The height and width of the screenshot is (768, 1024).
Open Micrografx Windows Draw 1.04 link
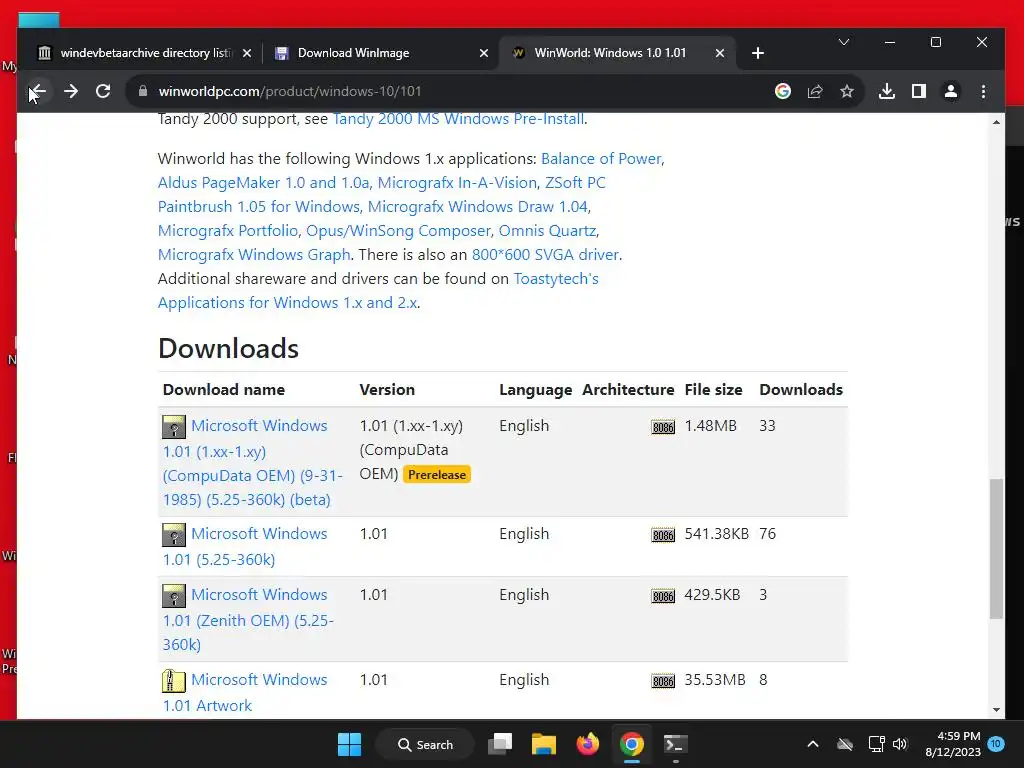(477, 207)
